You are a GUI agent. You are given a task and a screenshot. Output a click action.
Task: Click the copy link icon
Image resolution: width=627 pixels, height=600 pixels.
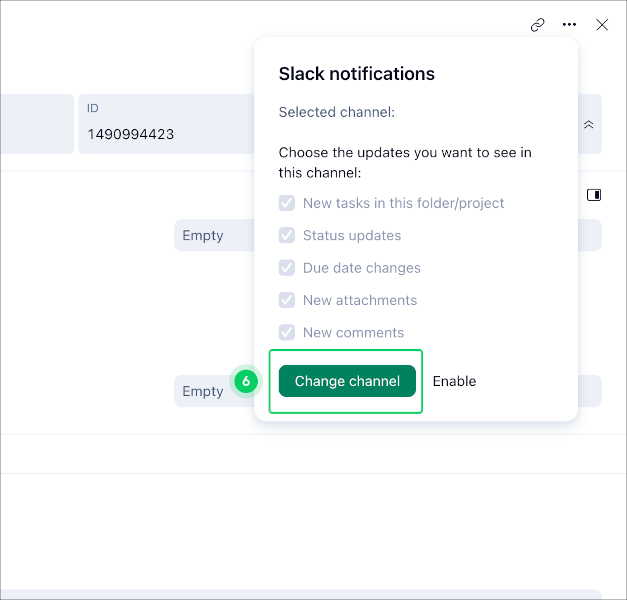(537, 25)
